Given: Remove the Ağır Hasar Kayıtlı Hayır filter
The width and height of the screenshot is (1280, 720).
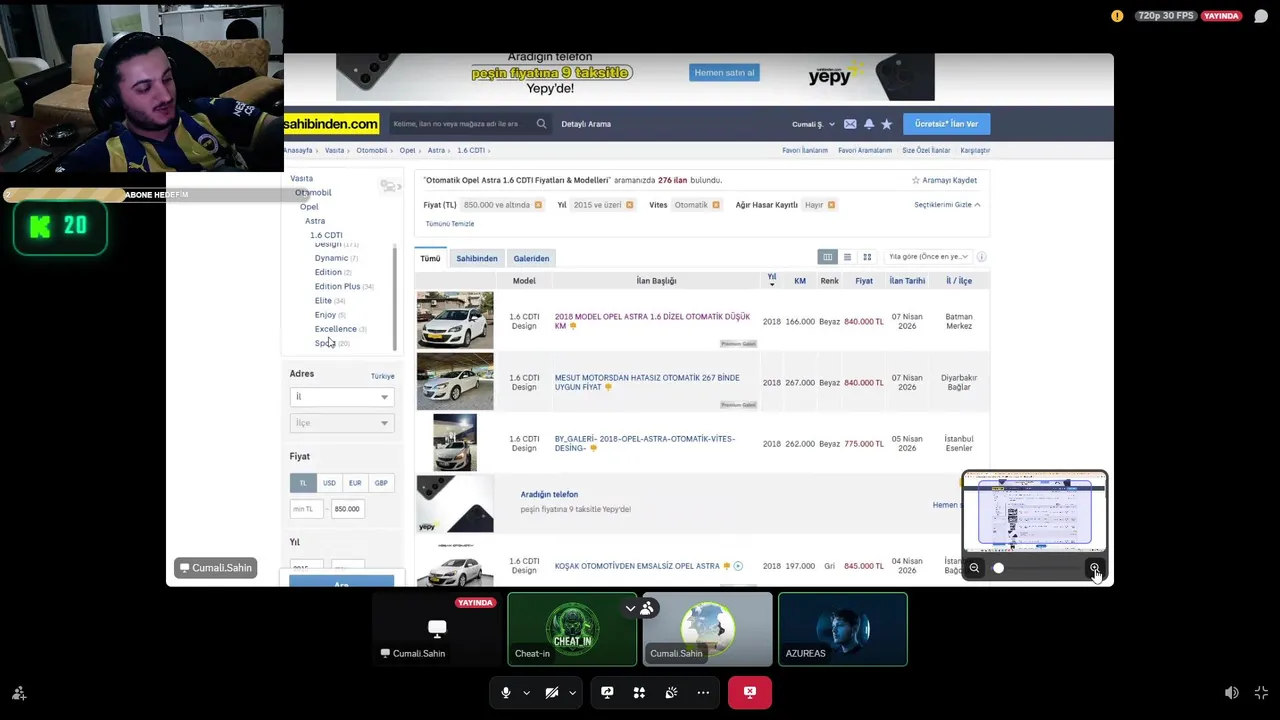Looking at the screenshot, I should (831, 205).
